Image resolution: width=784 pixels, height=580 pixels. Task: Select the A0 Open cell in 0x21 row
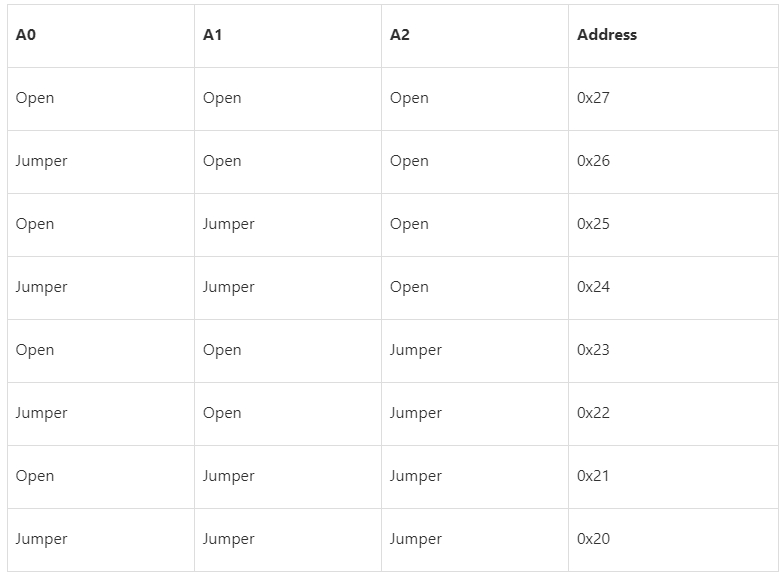(x=35, y=476)
